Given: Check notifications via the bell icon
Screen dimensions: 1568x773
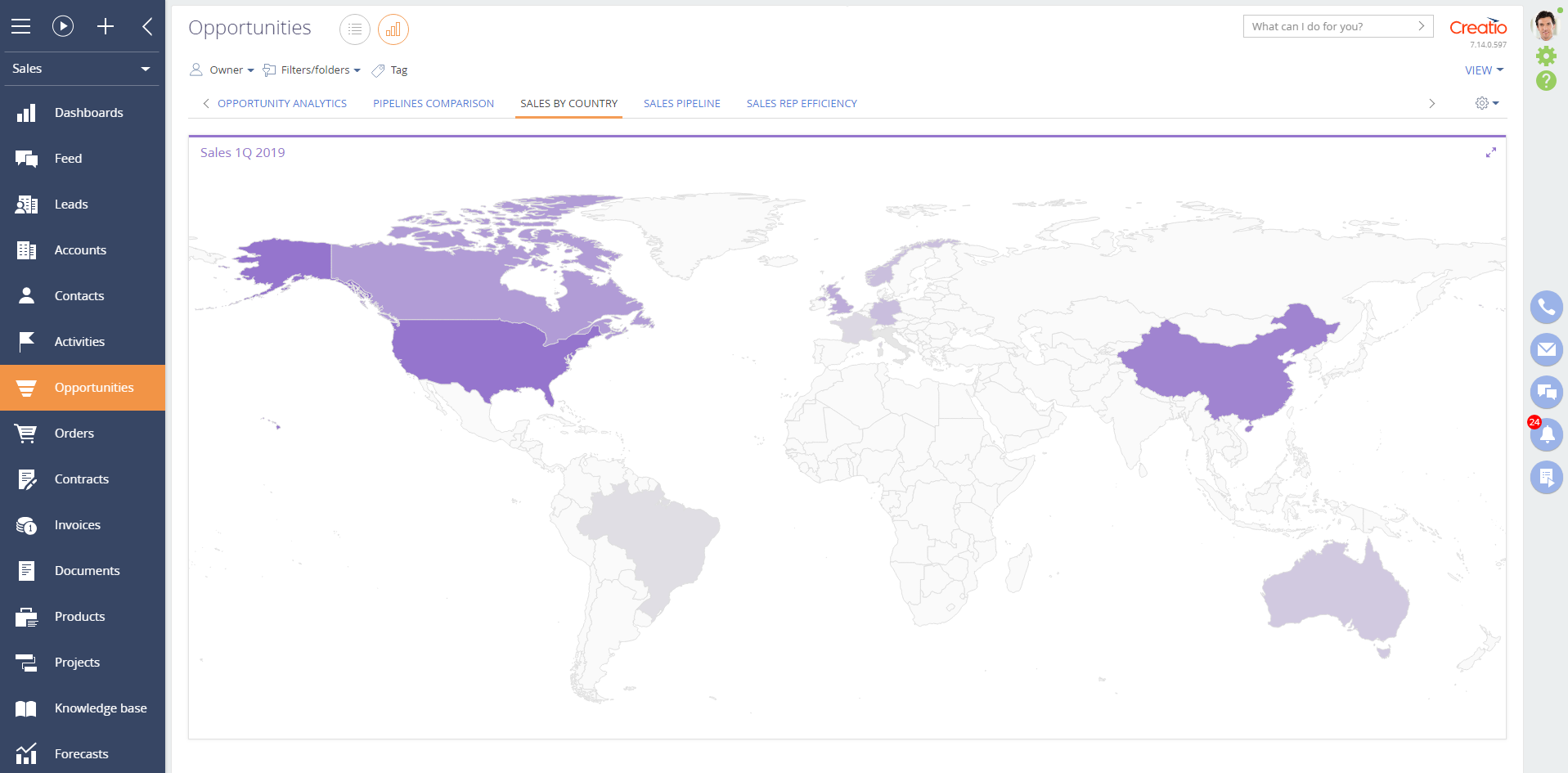Looking at the screenshot, I should [1547, 434].
